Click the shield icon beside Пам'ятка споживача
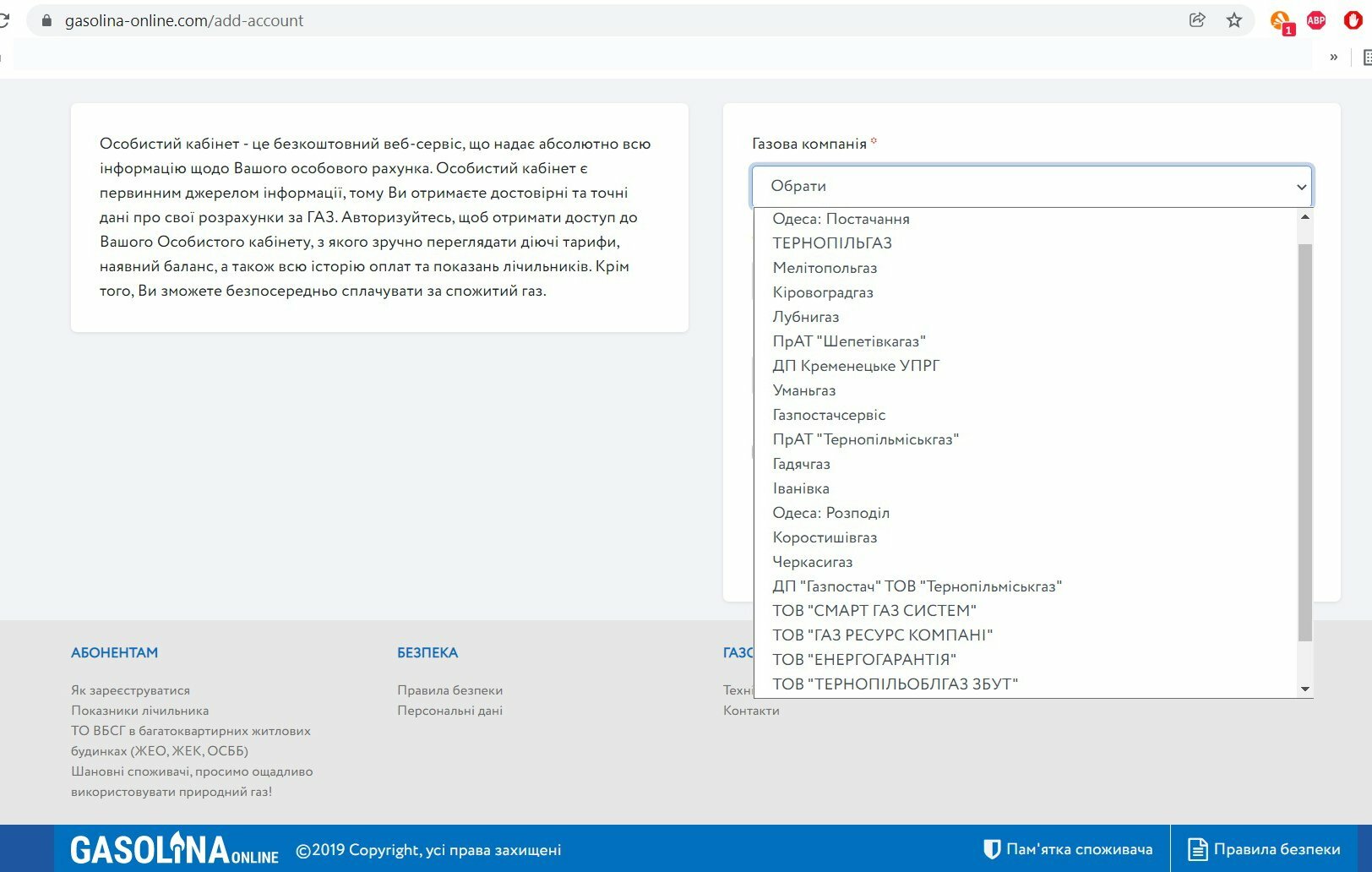This screenshot has height=872, width=1372. coord(992,849)
